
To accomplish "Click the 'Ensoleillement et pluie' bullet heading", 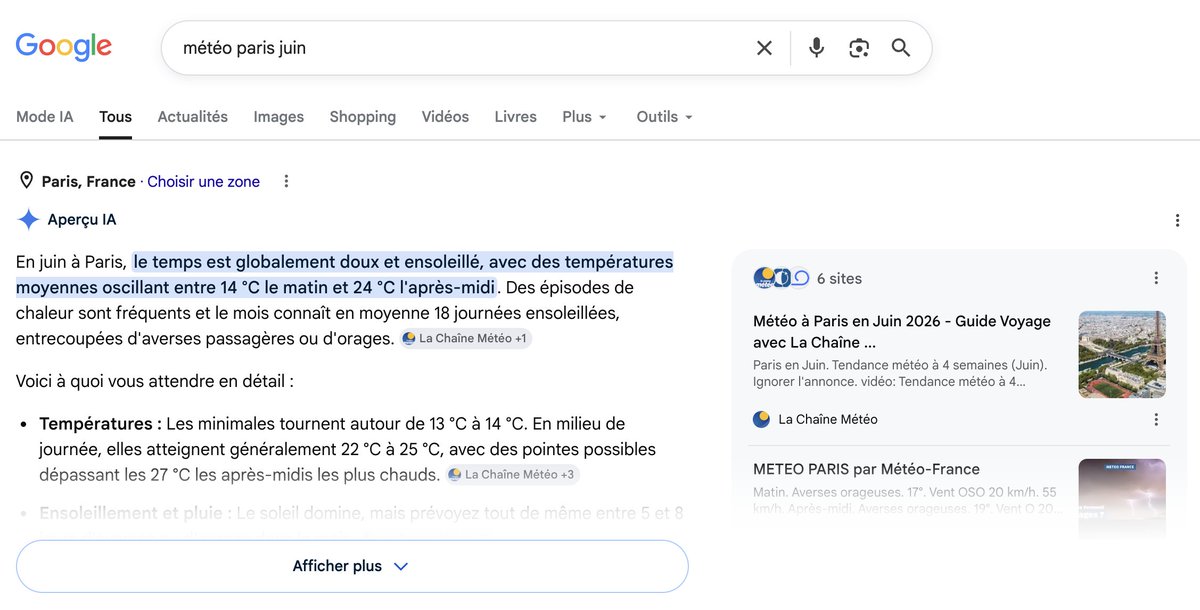I will pyautogui.click(x=136, y=513).
